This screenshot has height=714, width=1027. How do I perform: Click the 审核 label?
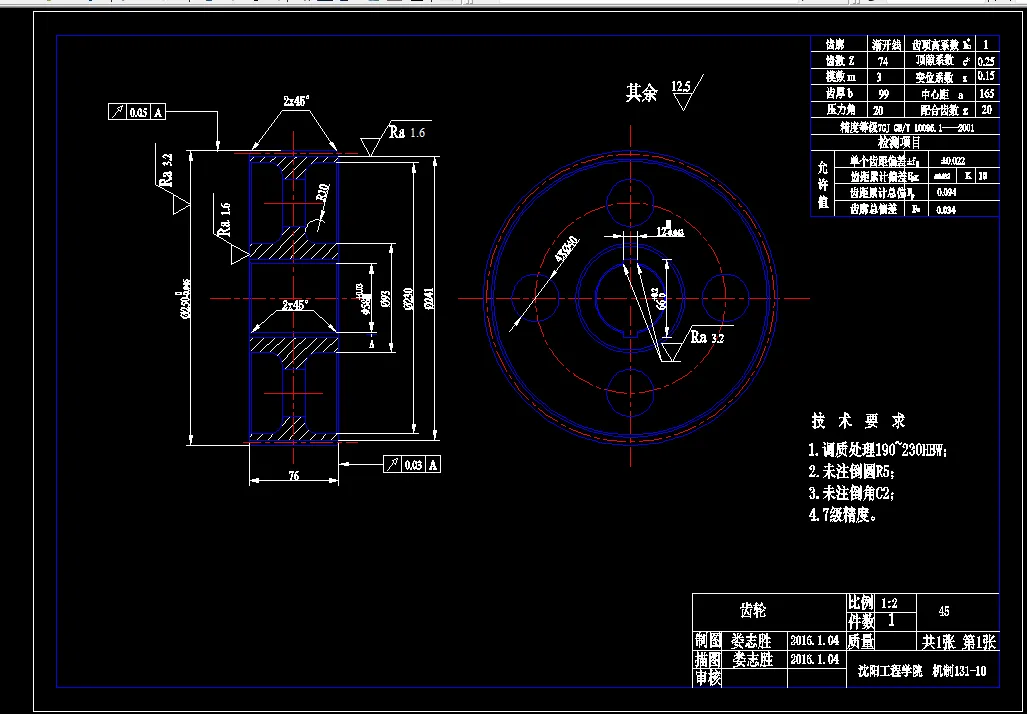[x=707, y=678]
